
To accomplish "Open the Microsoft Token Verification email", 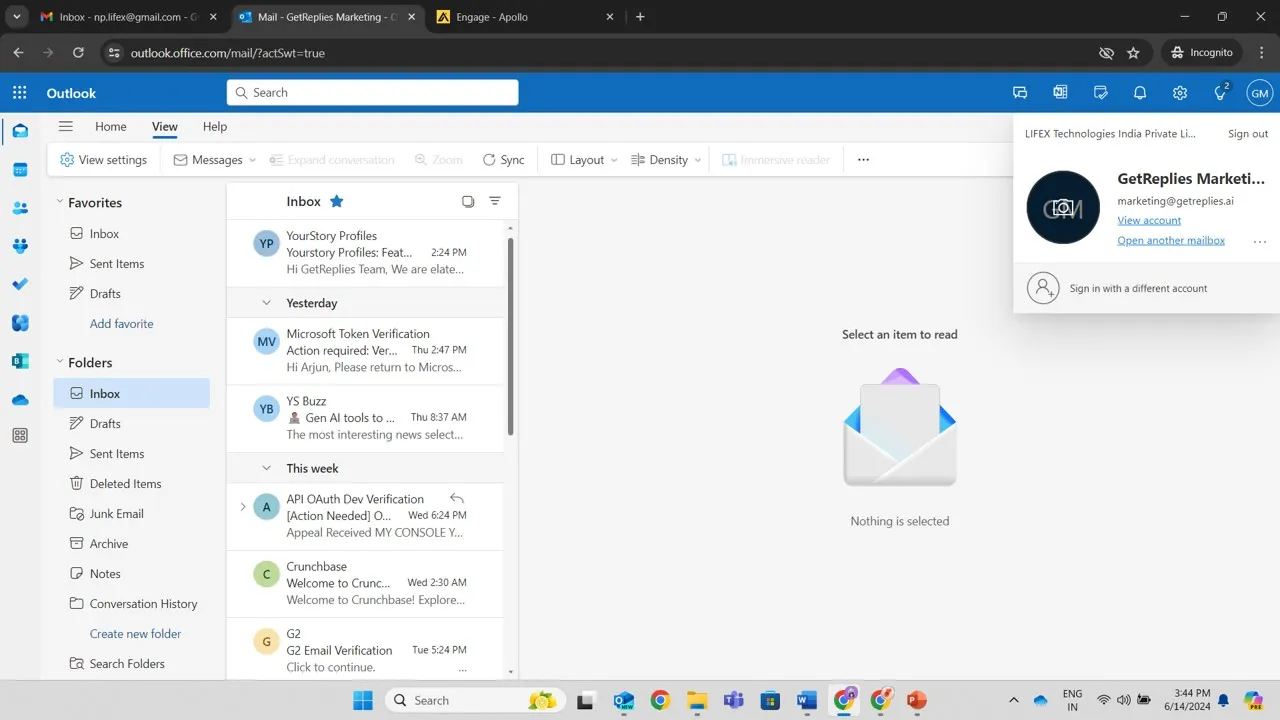I will coord(366,351).
